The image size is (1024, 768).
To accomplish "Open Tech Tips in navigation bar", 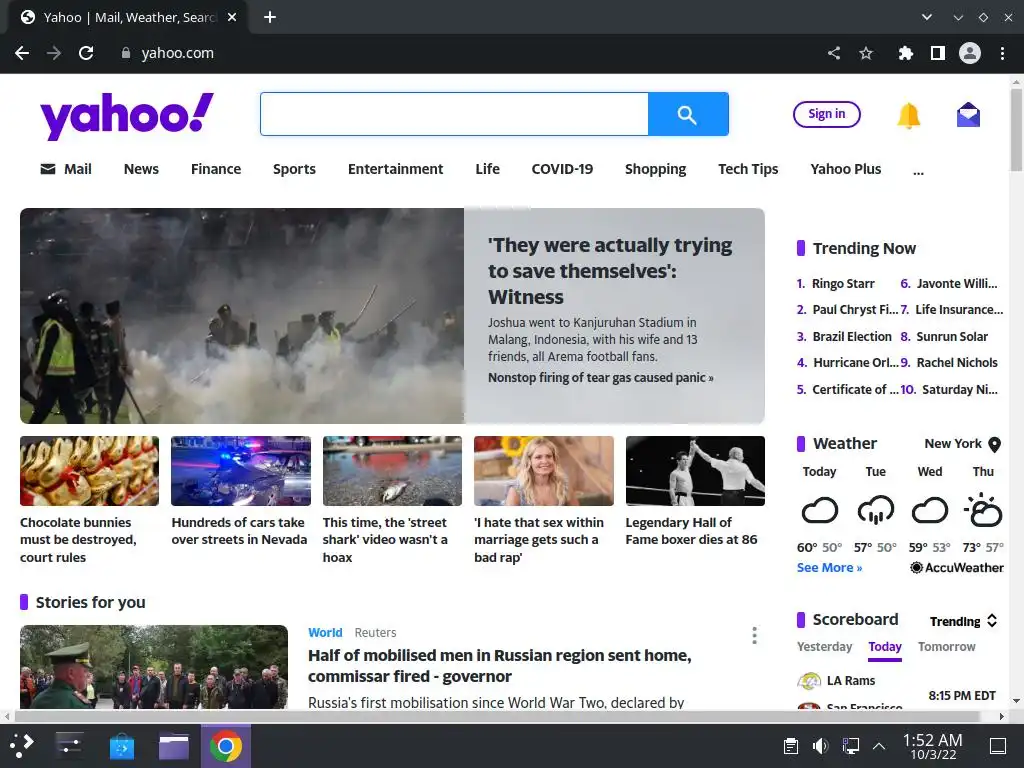I will (x=748, y=169).
